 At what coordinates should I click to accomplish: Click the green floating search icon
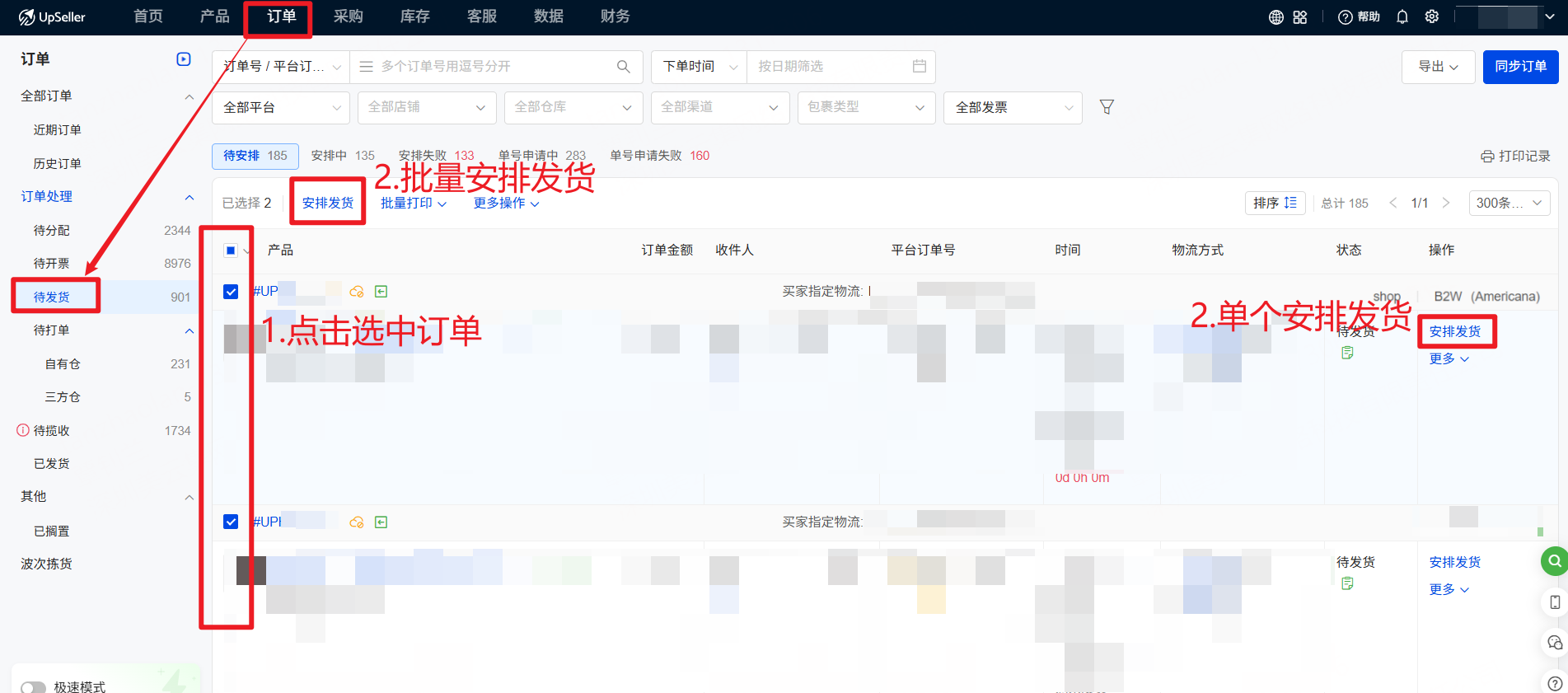(x=1554, y=561)
